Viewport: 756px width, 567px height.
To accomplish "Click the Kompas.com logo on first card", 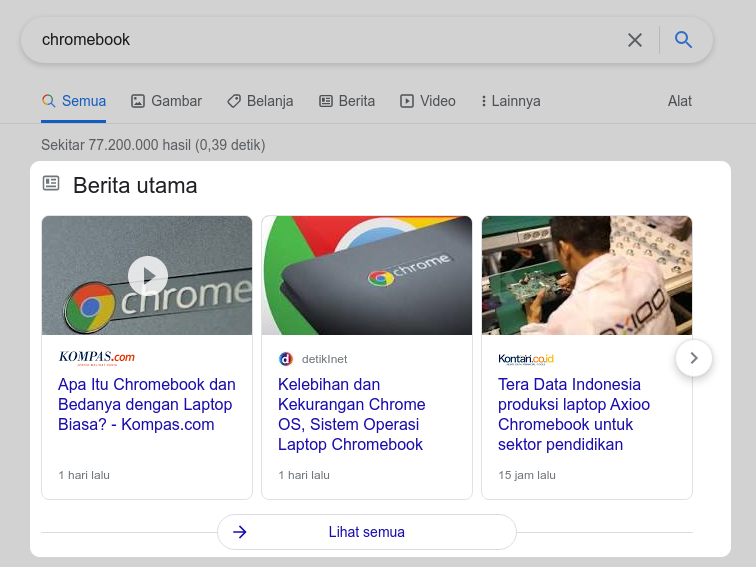I will coord(97,357).
